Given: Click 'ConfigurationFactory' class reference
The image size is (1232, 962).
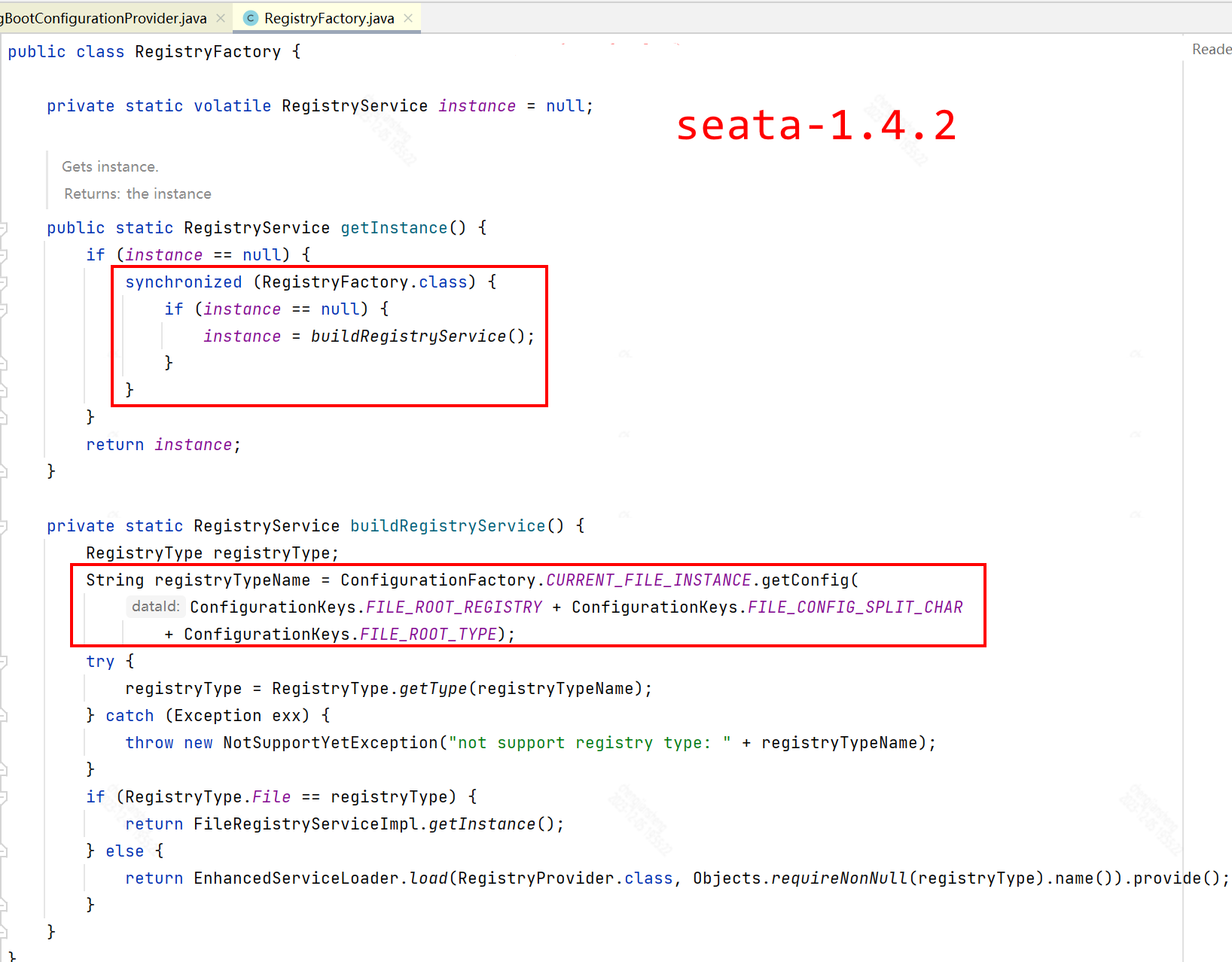Looking at the screenshot, I should click(438, 580).
